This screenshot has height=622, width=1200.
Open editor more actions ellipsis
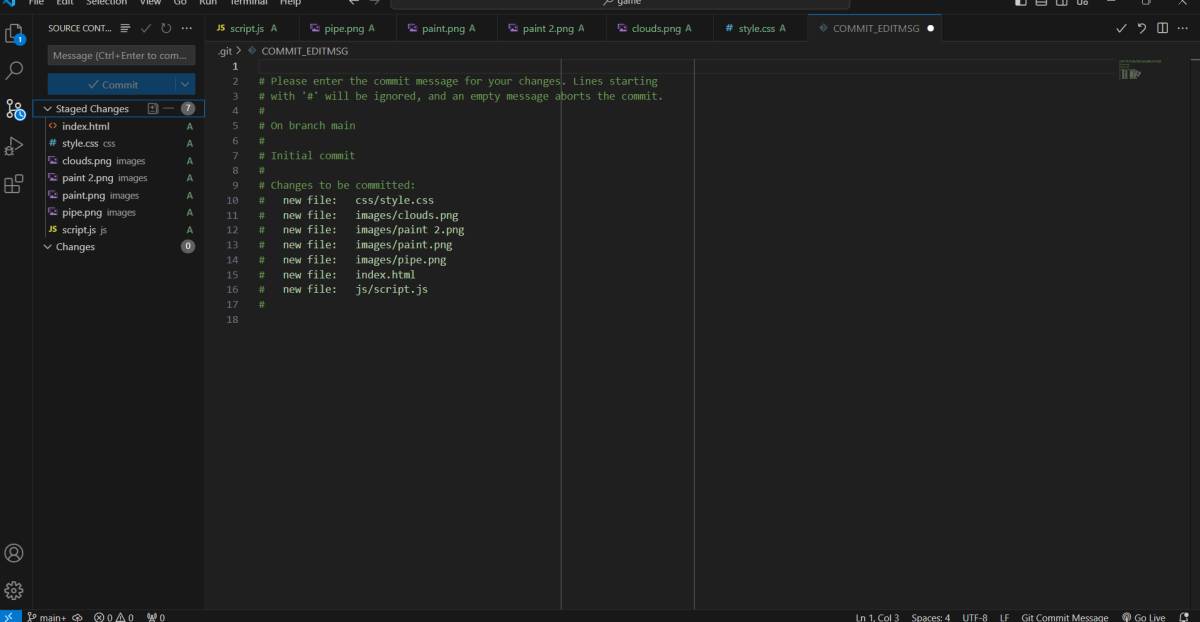[1183, 28]
